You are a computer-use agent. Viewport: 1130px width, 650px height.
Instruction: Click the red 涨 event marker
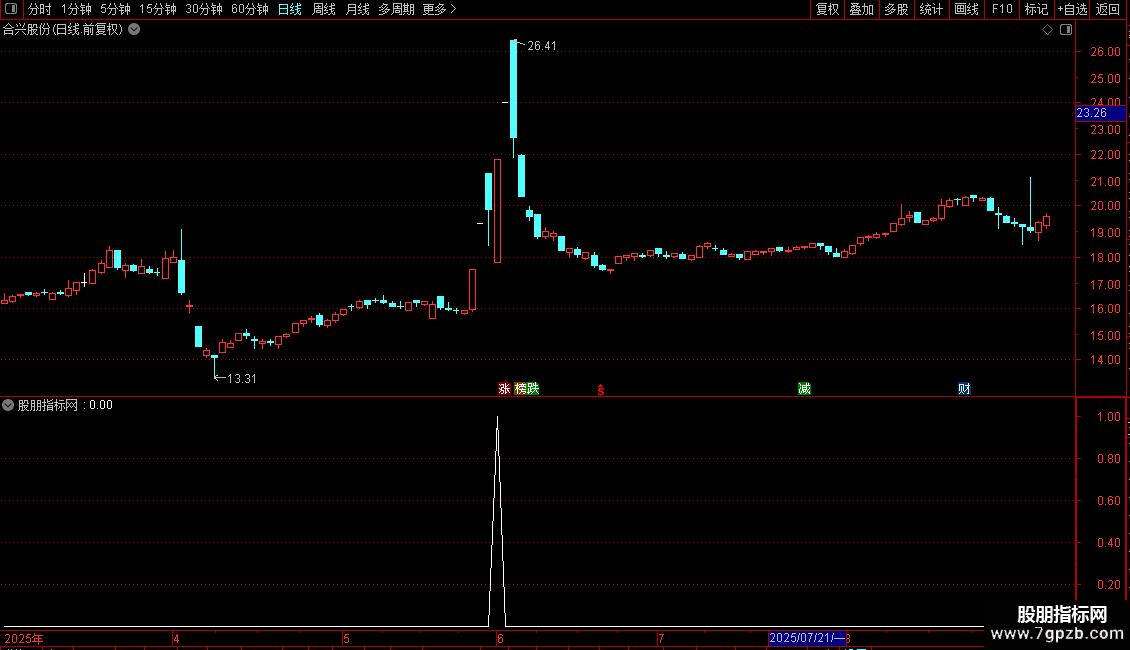point(504,388)
